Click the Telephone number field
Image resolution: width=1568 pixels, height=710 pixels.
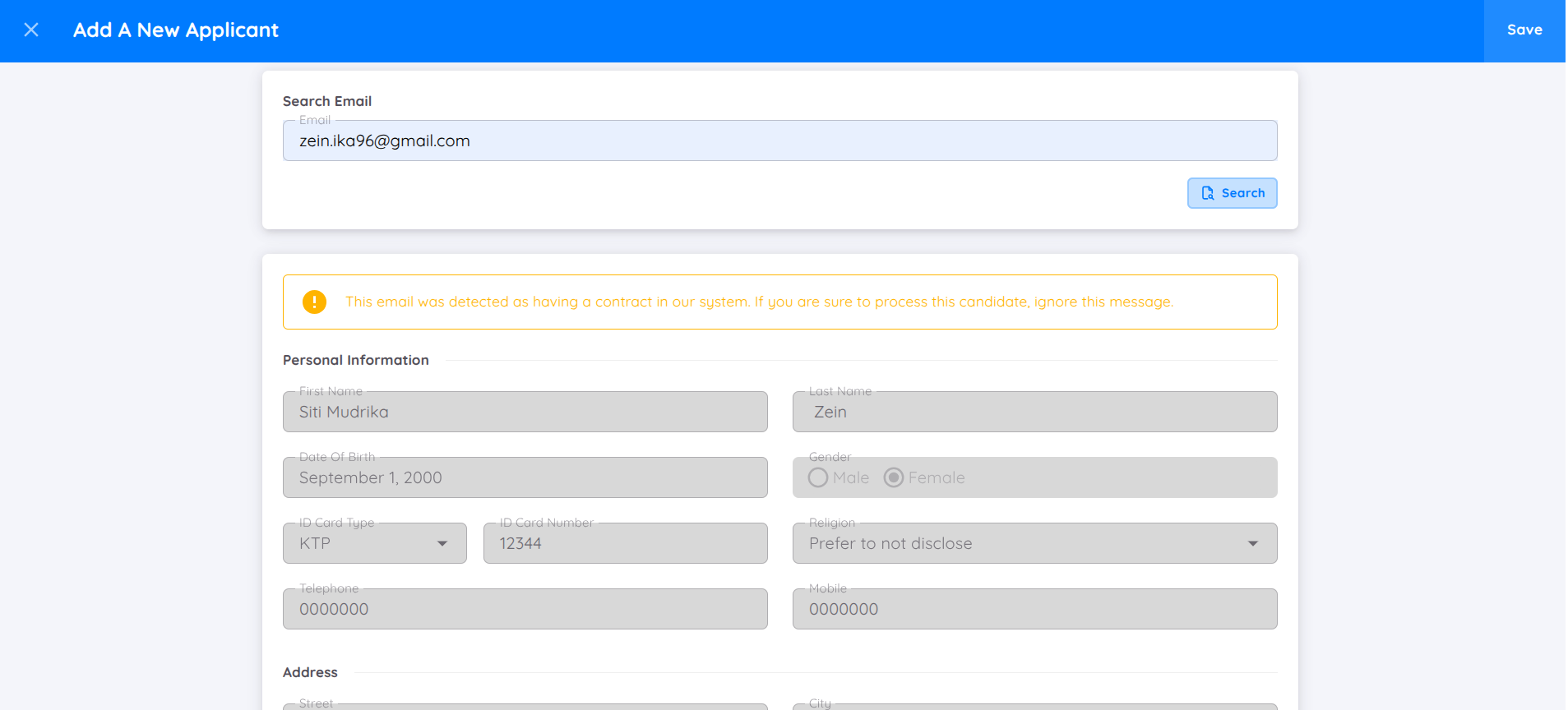coord(525,609)
